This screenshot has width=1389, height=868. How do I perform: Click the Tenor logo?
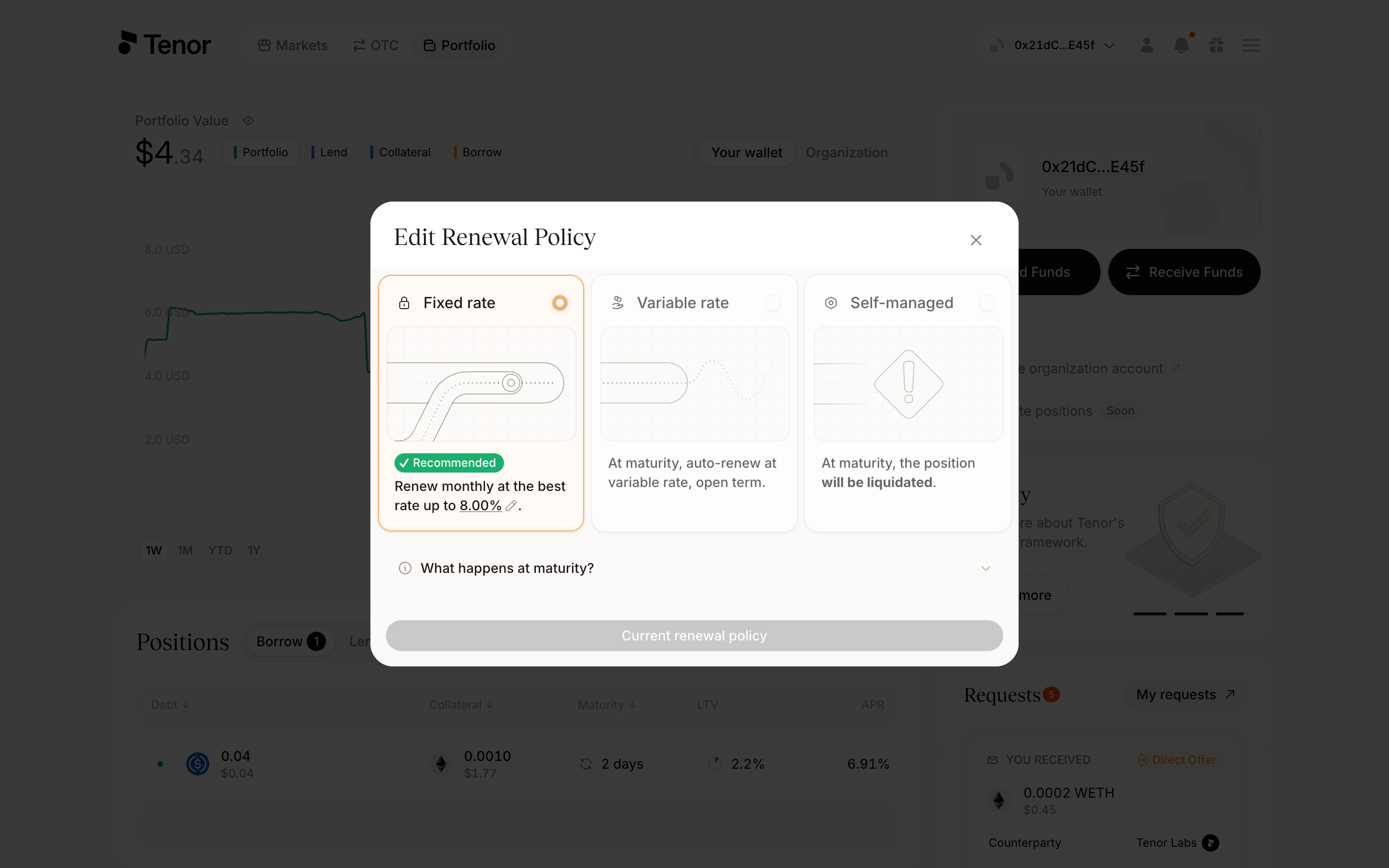click(x=165, y=43)
